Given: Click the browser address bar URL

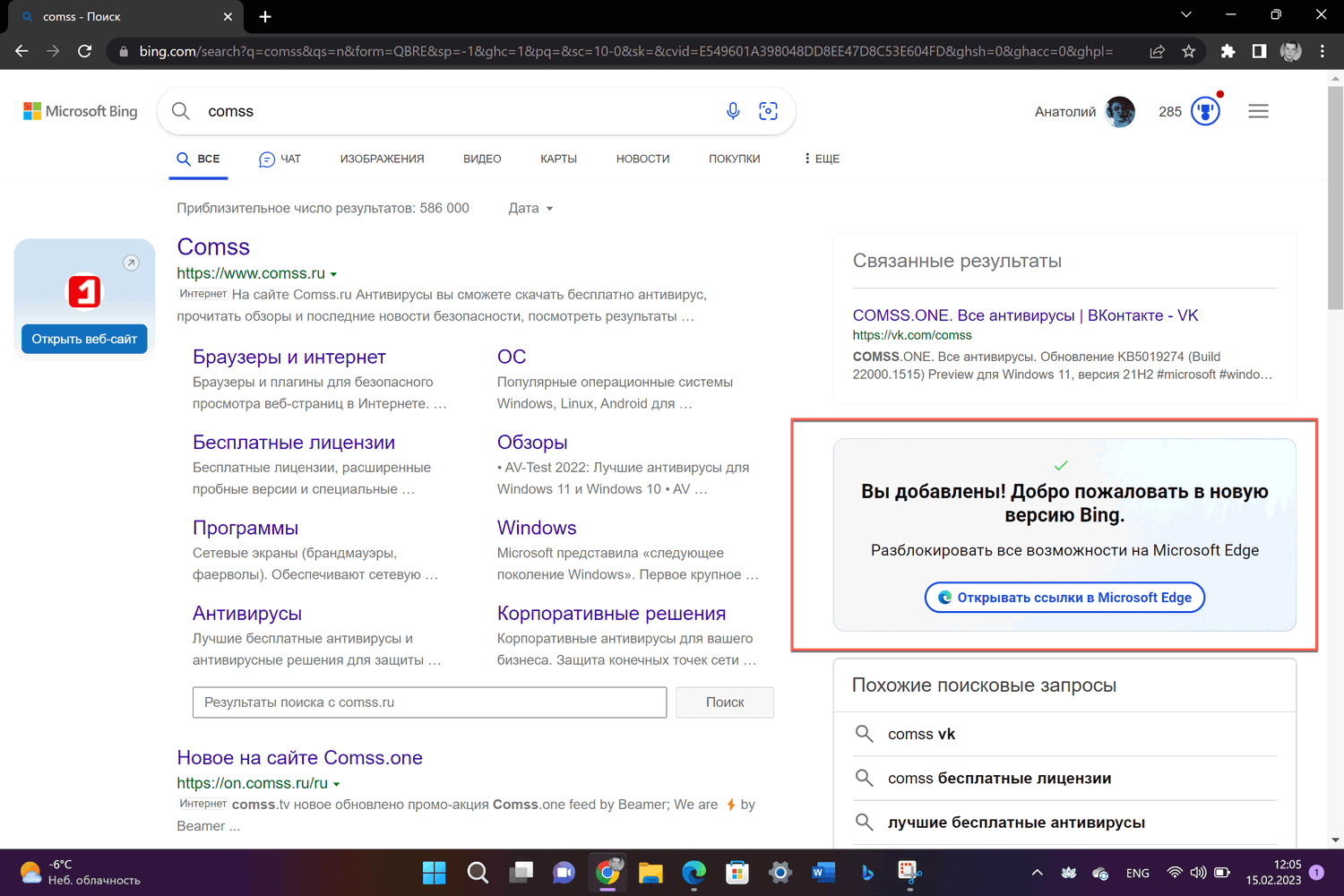Looking at the screenshot, I should (x=625, y=51).
